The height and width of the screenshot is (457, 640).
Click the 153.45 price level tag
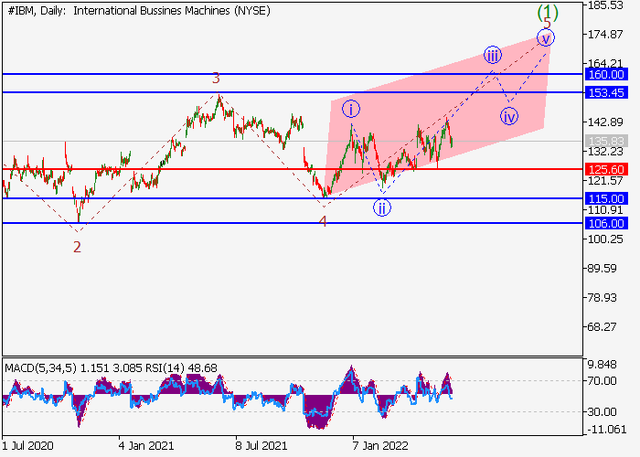pos(607,92)
